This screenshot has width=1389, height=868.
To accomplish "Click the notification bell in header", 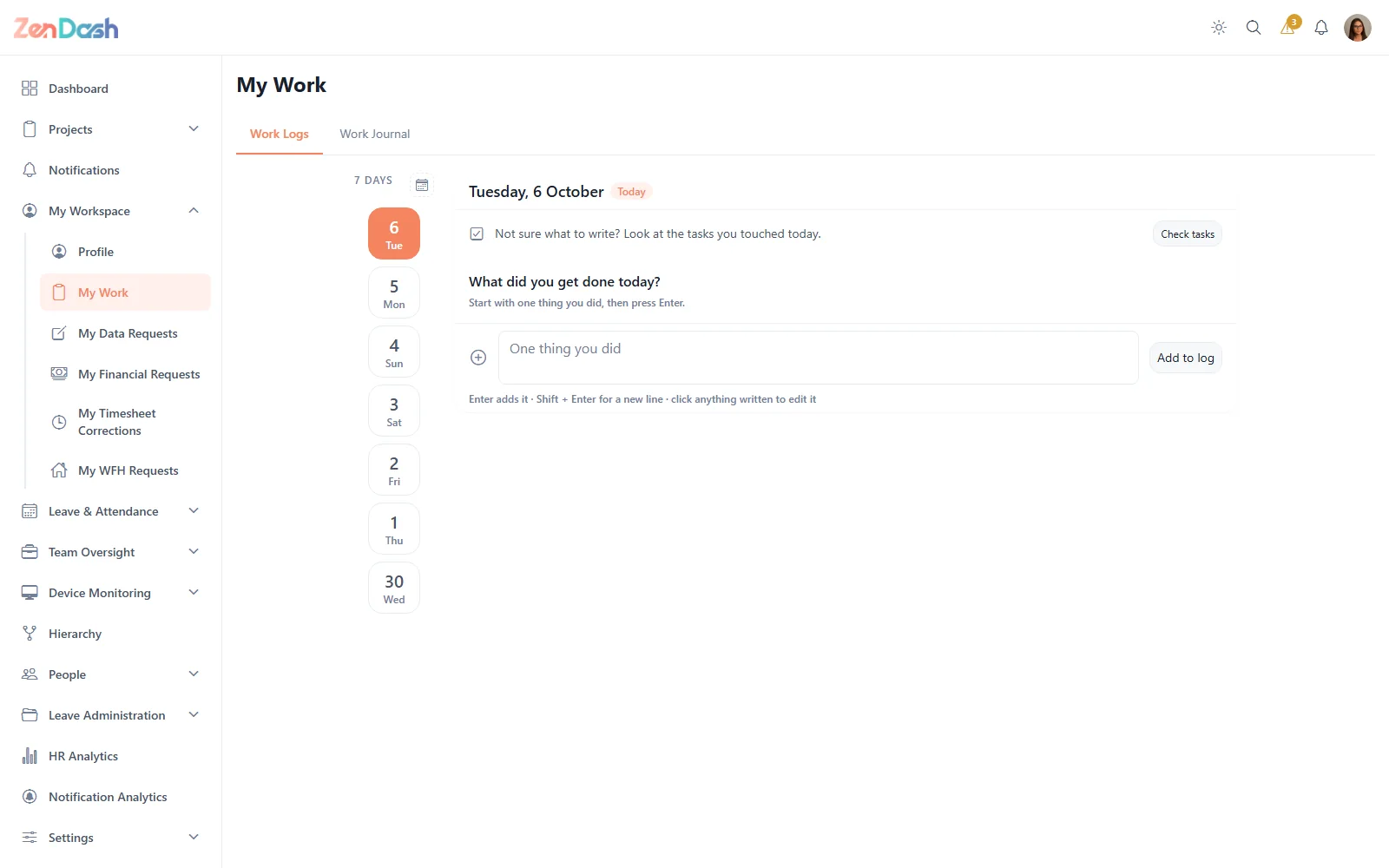I will pos(1321,28).
